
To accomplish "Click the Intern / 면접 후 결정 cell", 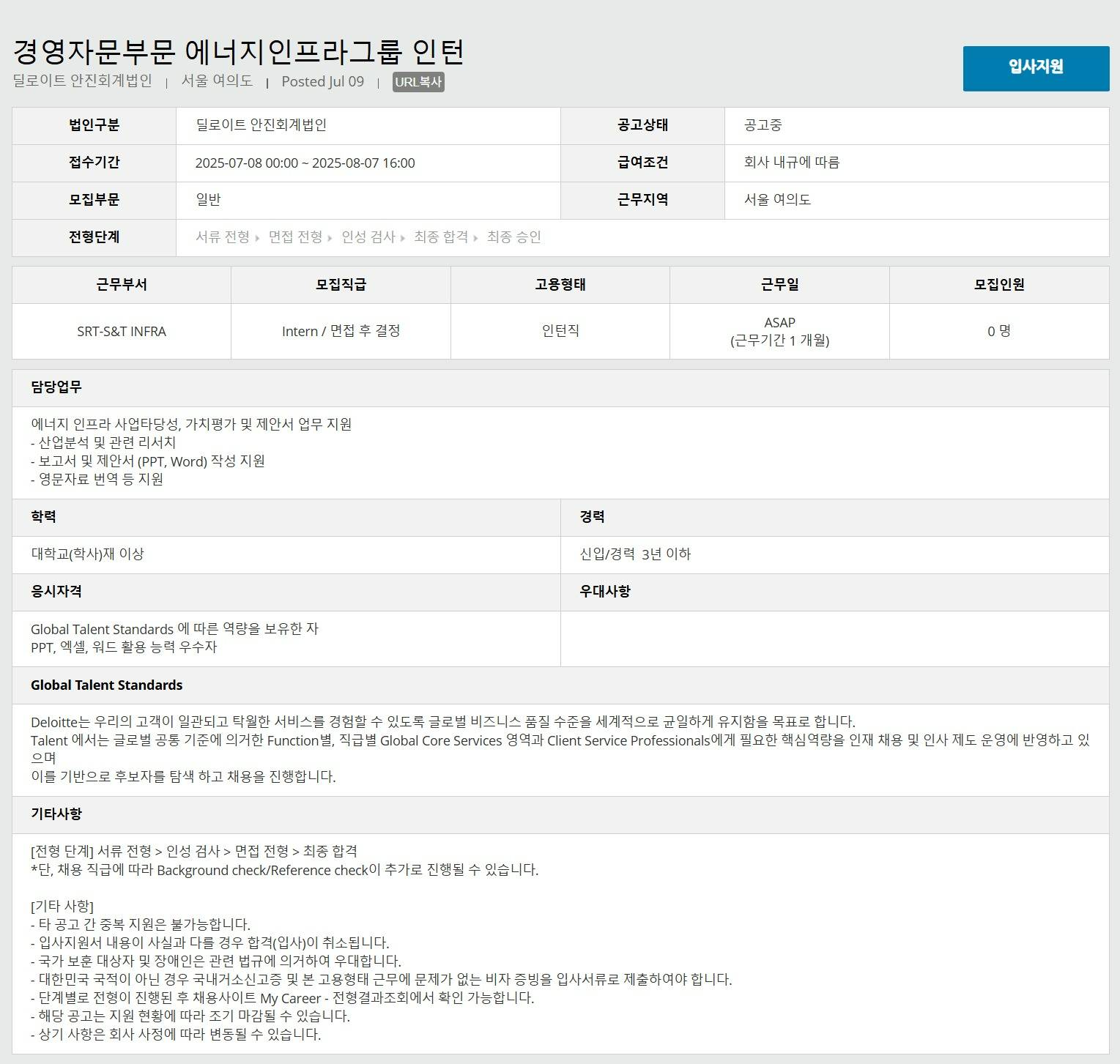I will [x=341, y=331].
